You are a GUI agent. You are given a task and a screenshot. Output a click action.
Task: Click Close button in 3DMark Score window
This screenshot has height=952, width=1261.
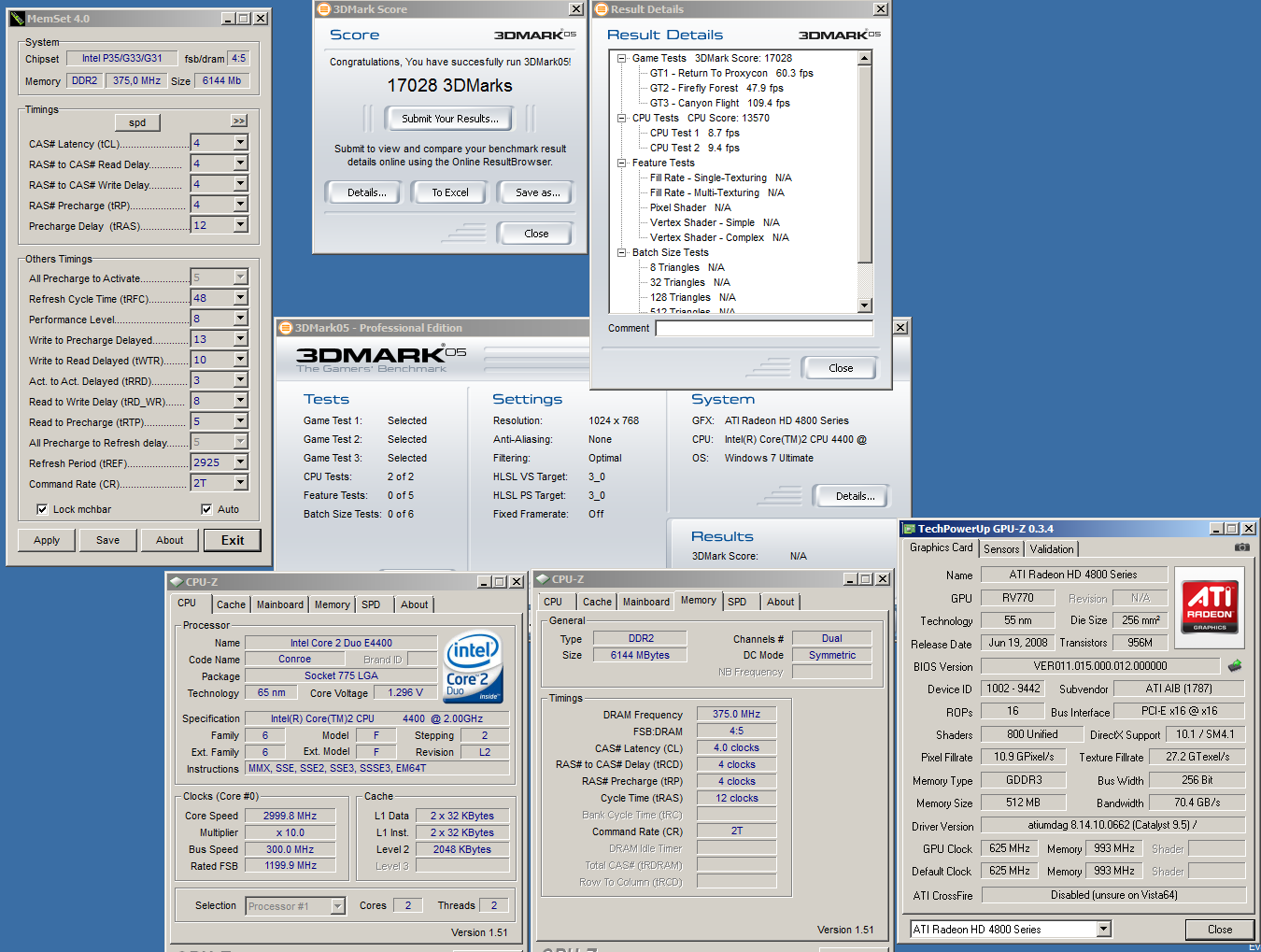pos(536,234)
